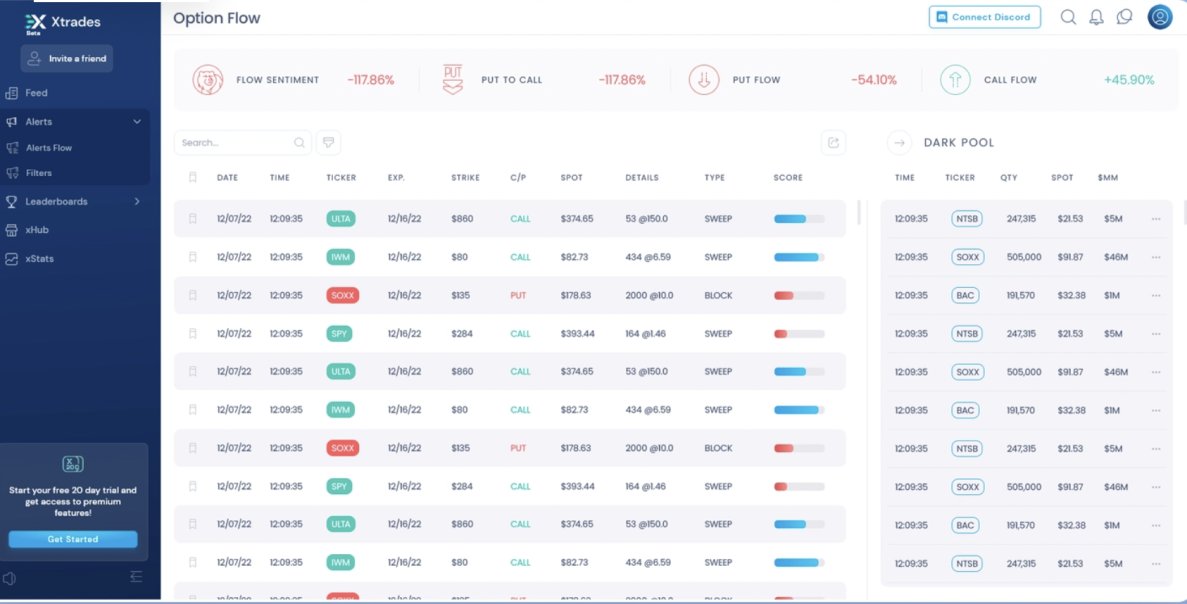Click the -54.10% put flow value
Viewport: 1187px width, 604px height.
click(874, 79)
